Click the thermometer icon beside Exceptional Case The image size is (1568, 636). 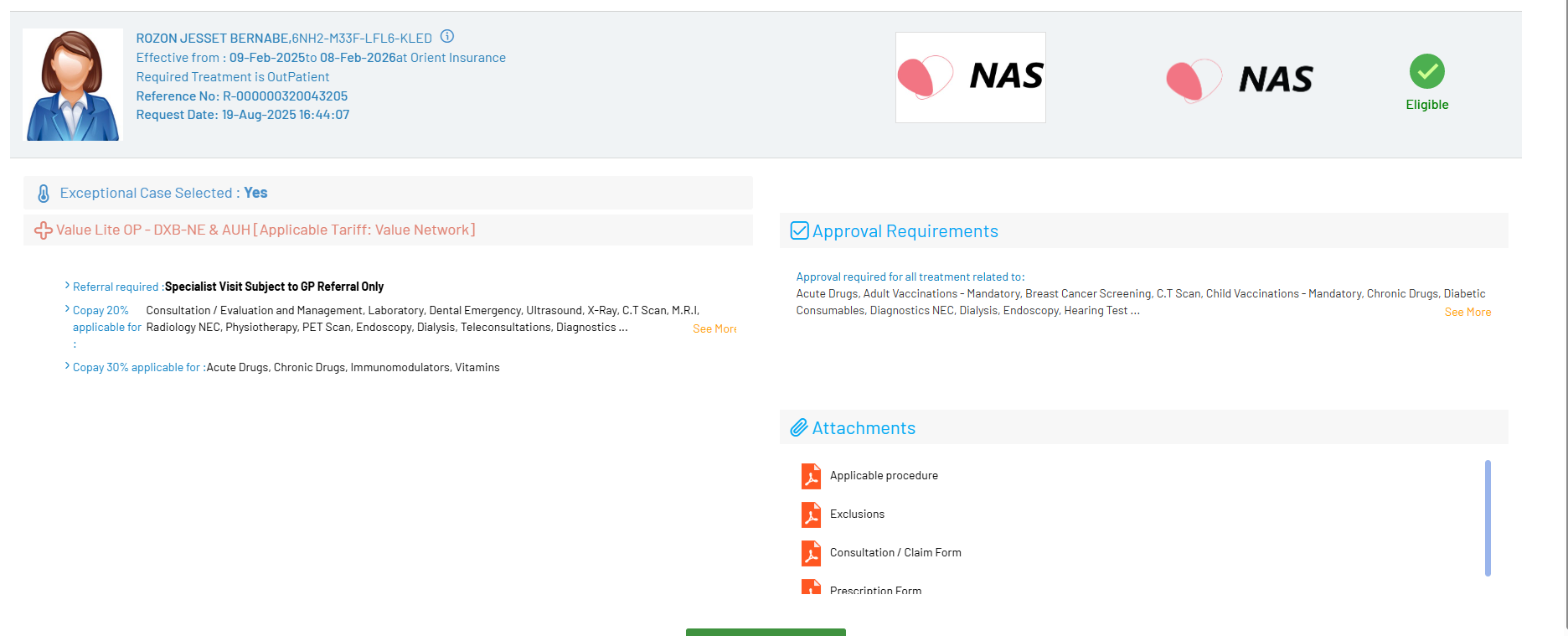coord(44,194)
